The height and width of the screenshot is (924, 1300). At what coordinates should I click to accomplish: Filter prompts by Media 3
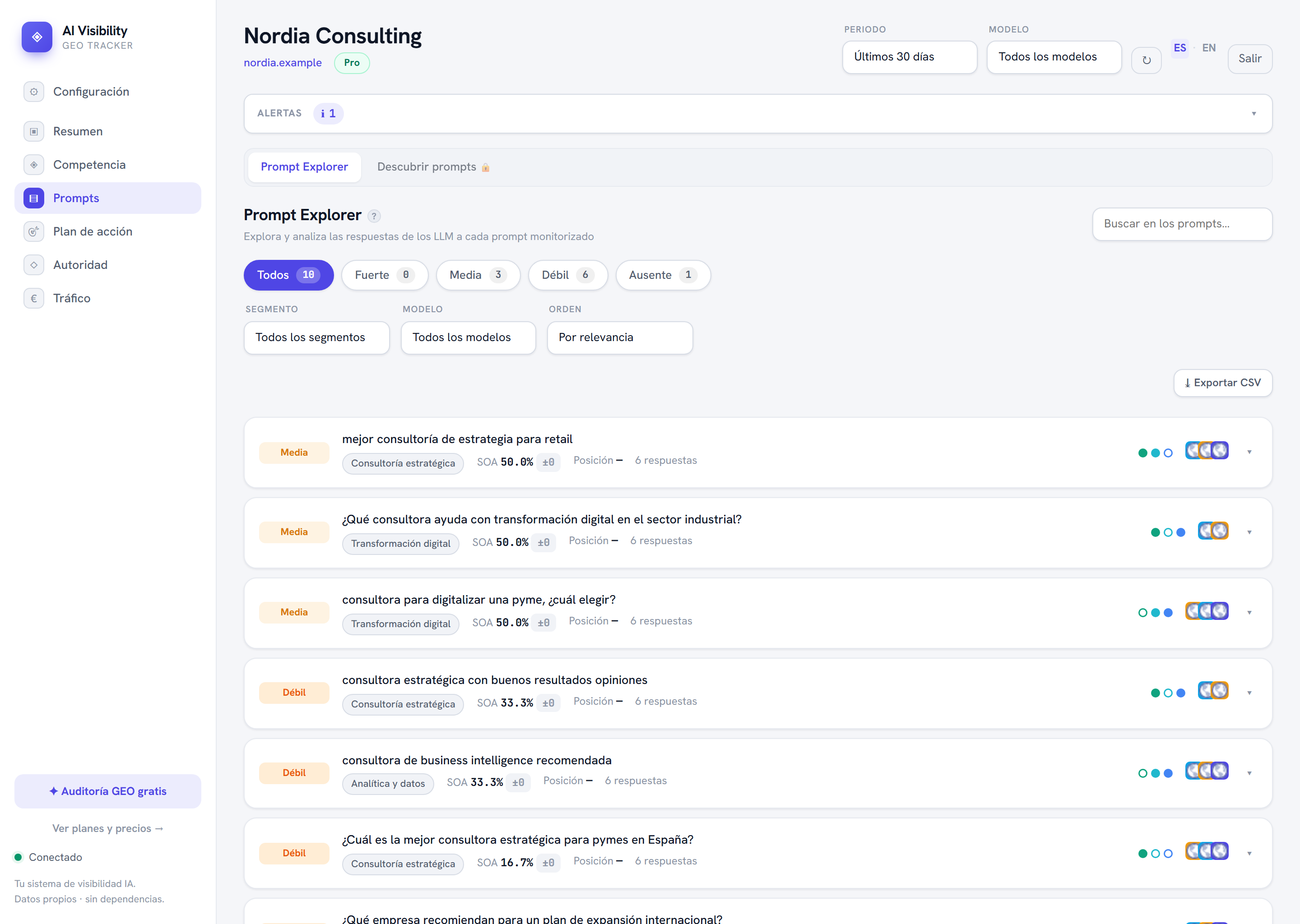478,275
